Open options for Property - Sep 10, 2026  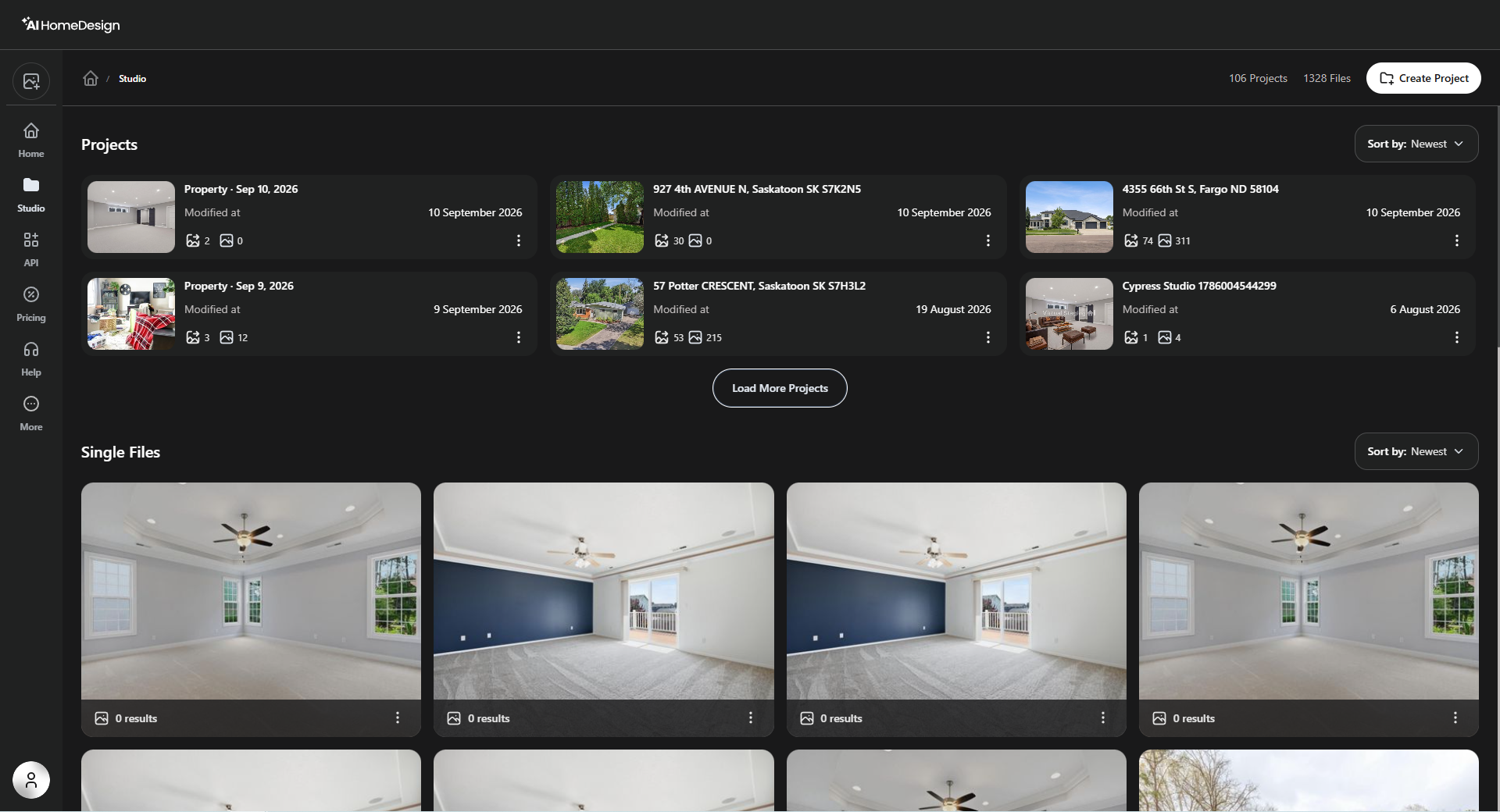coord(519,240)
